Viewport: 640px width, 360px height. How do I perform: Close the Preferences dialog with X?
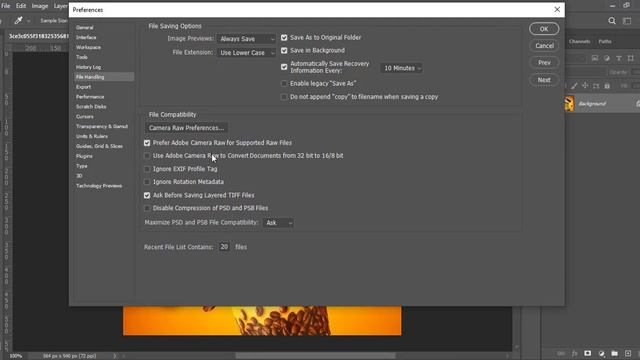(557, 9)
